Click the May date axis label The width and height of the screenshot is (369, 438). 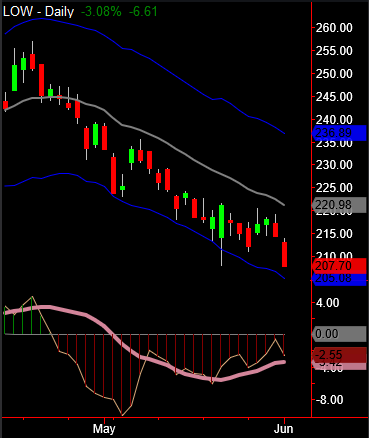click(104, 429)
